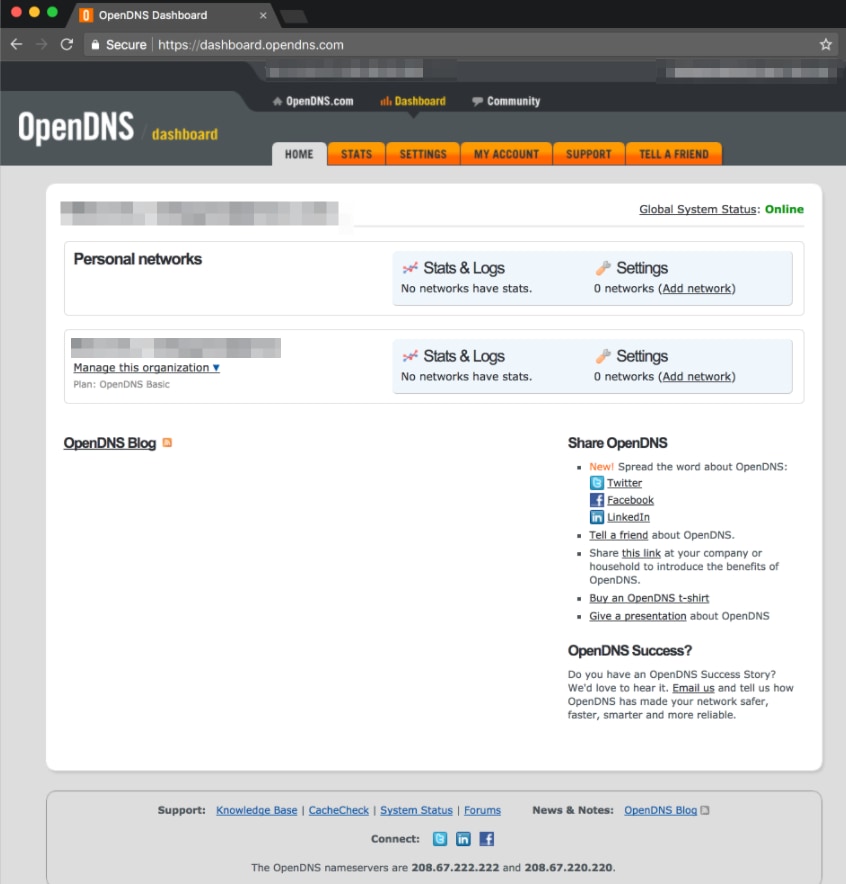Click footer LinkedIn connect icon
This screenshot has height=884, width=846.
(x=463, y=839)
